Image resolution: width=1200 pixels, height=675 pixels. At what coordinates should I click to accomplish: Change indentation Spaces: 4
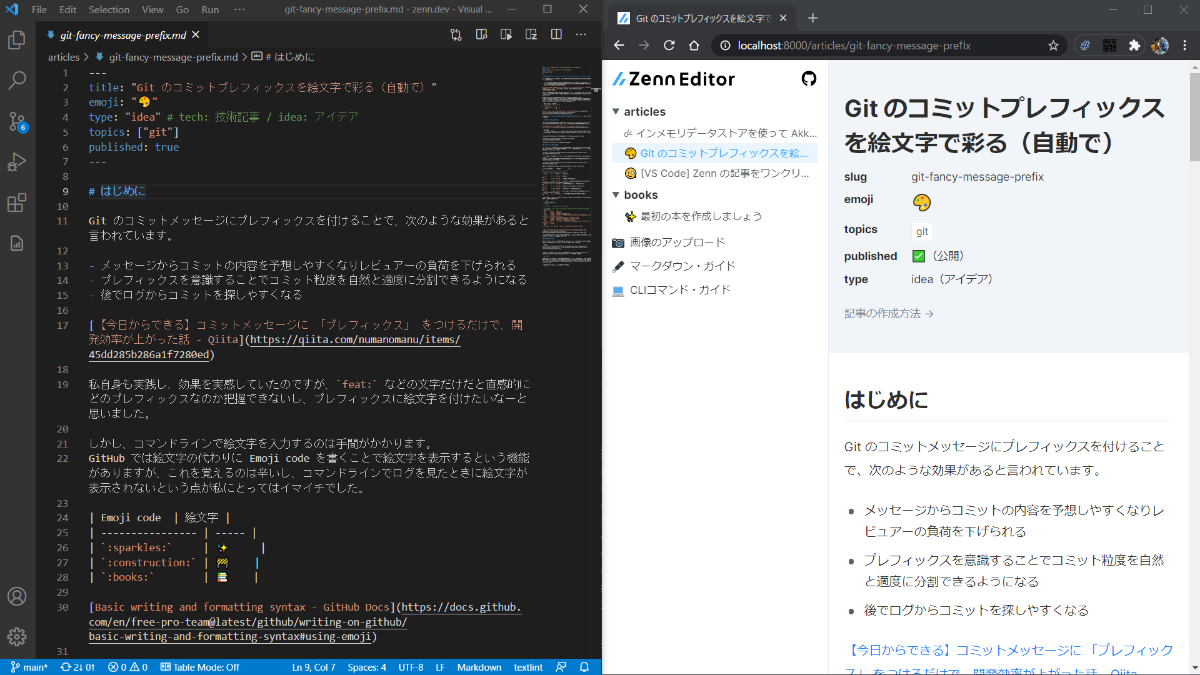pos(367,667)
